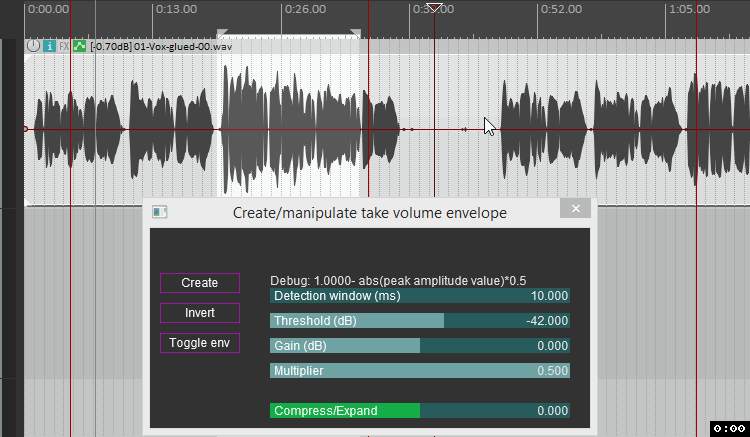Click the envelope dialog window icon

(160, 212)
